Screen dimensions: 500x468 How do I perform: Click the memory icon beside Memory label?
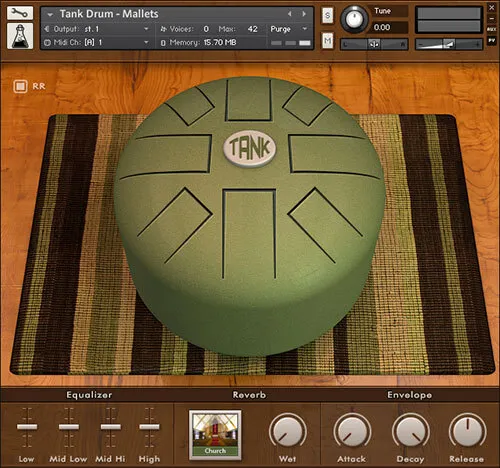coord(163,43)
